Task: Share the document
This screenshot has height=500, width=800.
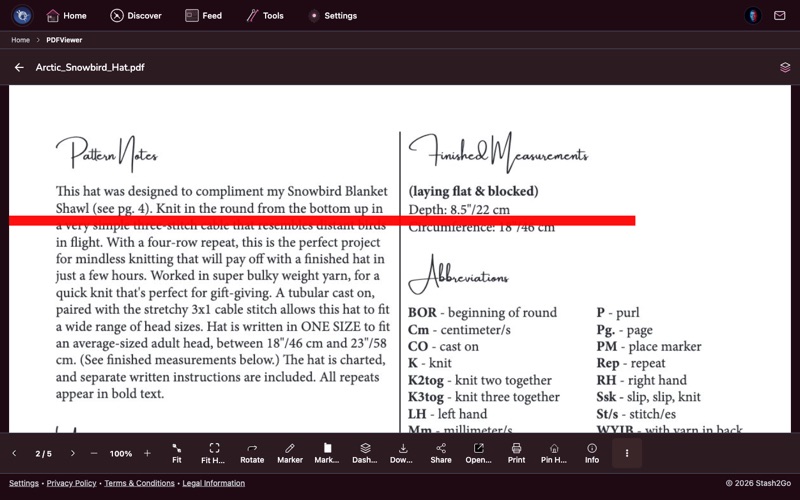Action: pos(440,452)
